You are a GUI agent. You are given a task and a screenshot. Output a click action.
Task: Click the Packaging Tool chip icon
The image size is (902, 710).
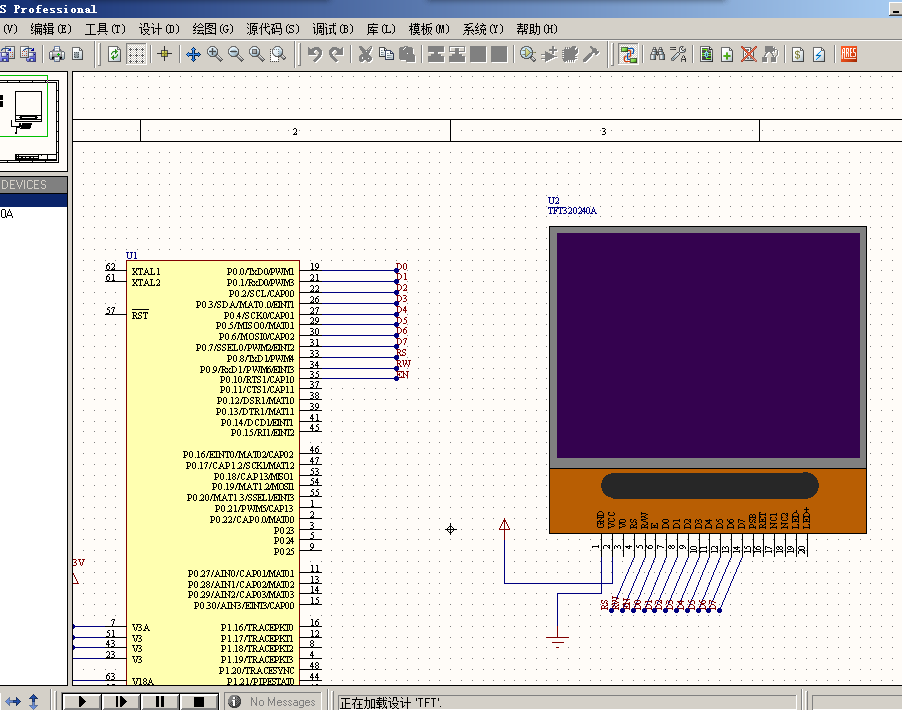[x=570, y=54]
